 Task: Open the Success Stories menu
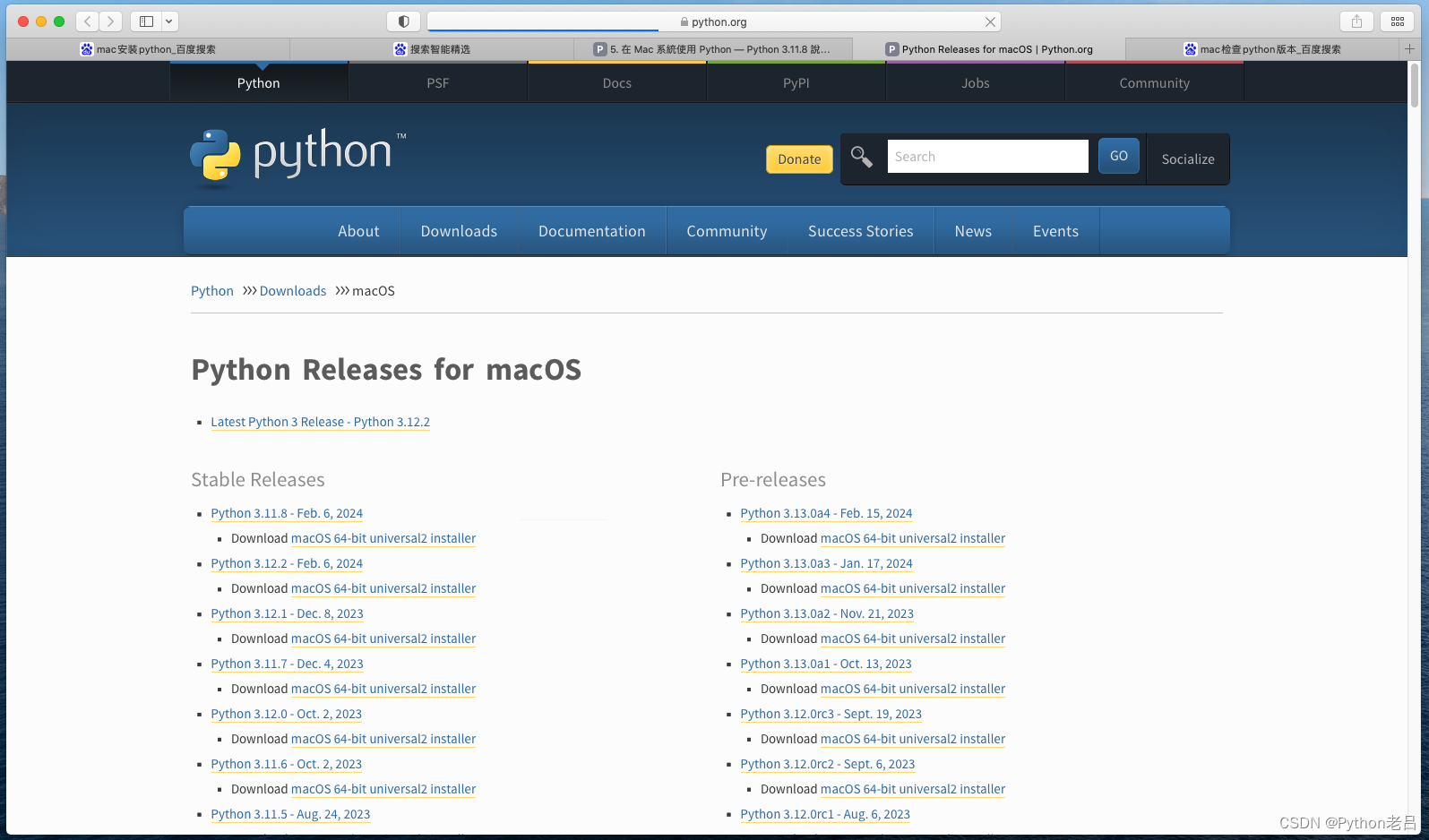point(861,231)
